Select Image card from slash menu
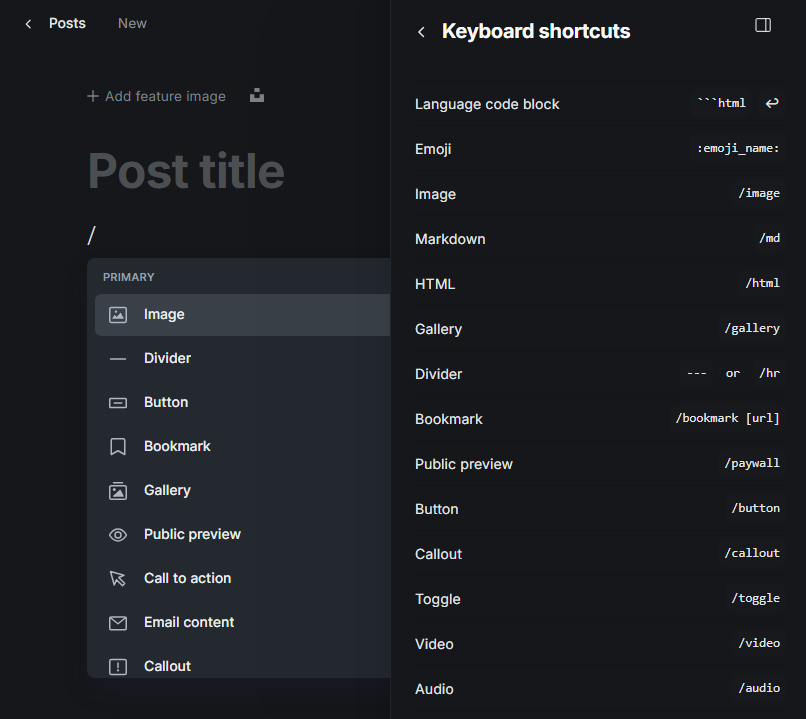Image resolution: width=806 pixels, height=719 pixels. 164,314
